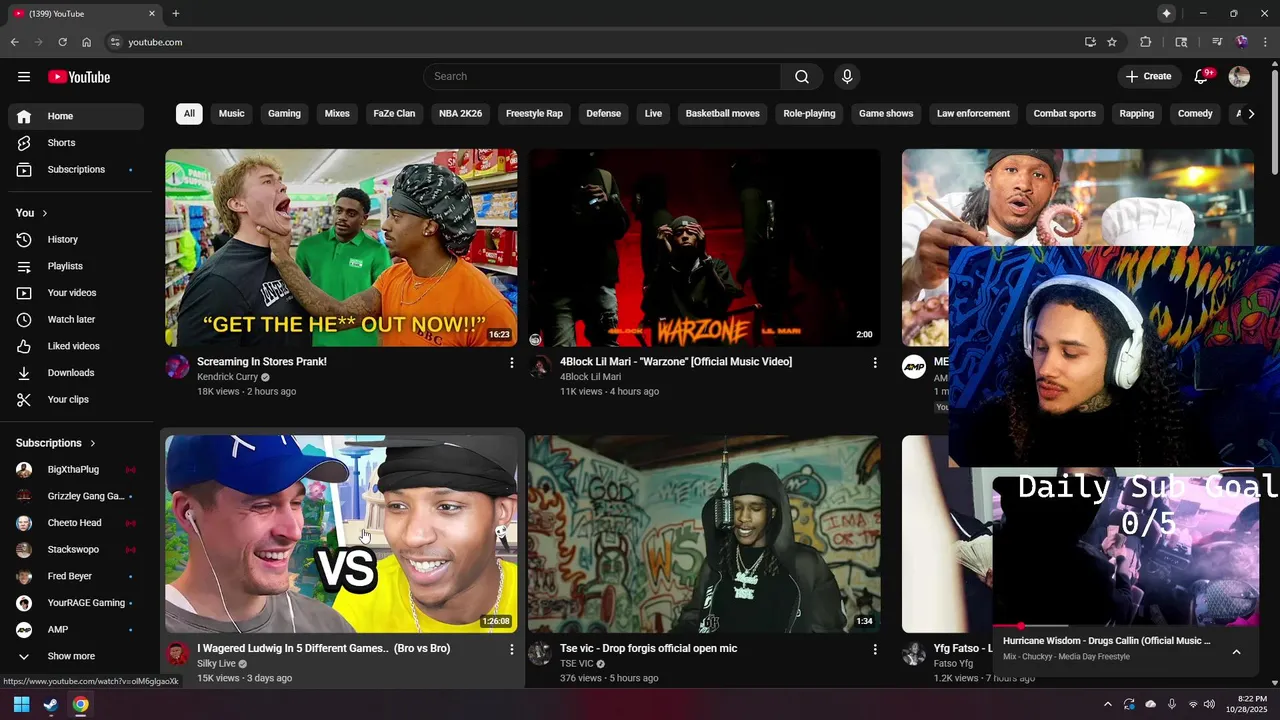The height and width of the screenshot is (720, 1280).
Task: Play Drop forgis open mic thumbnail
Action: [x=704, y=534]
